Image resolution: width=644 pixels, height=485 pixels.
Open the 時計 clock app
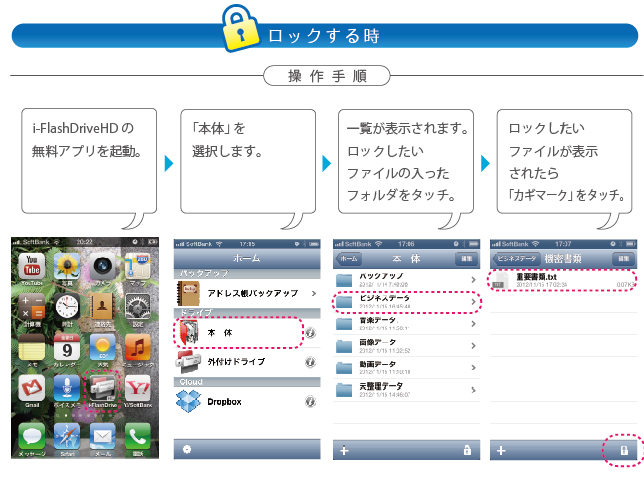(67, 306)
